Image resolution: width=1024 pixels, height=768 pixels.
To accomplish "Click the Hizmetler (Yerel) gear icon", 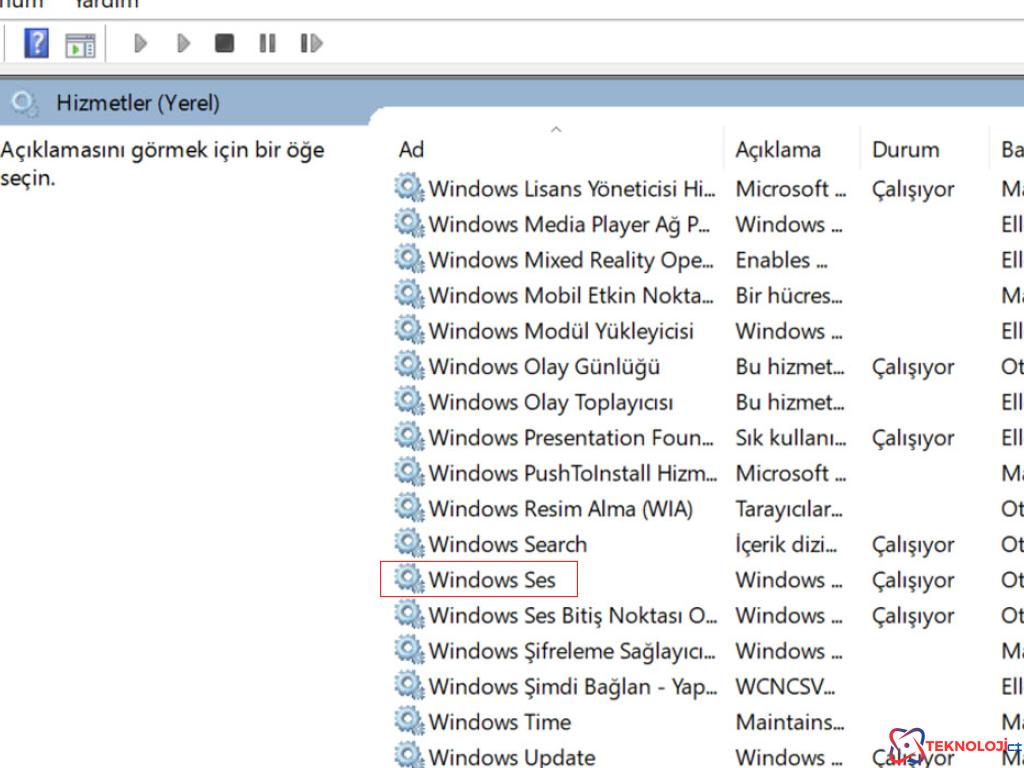I will (24, 103).
